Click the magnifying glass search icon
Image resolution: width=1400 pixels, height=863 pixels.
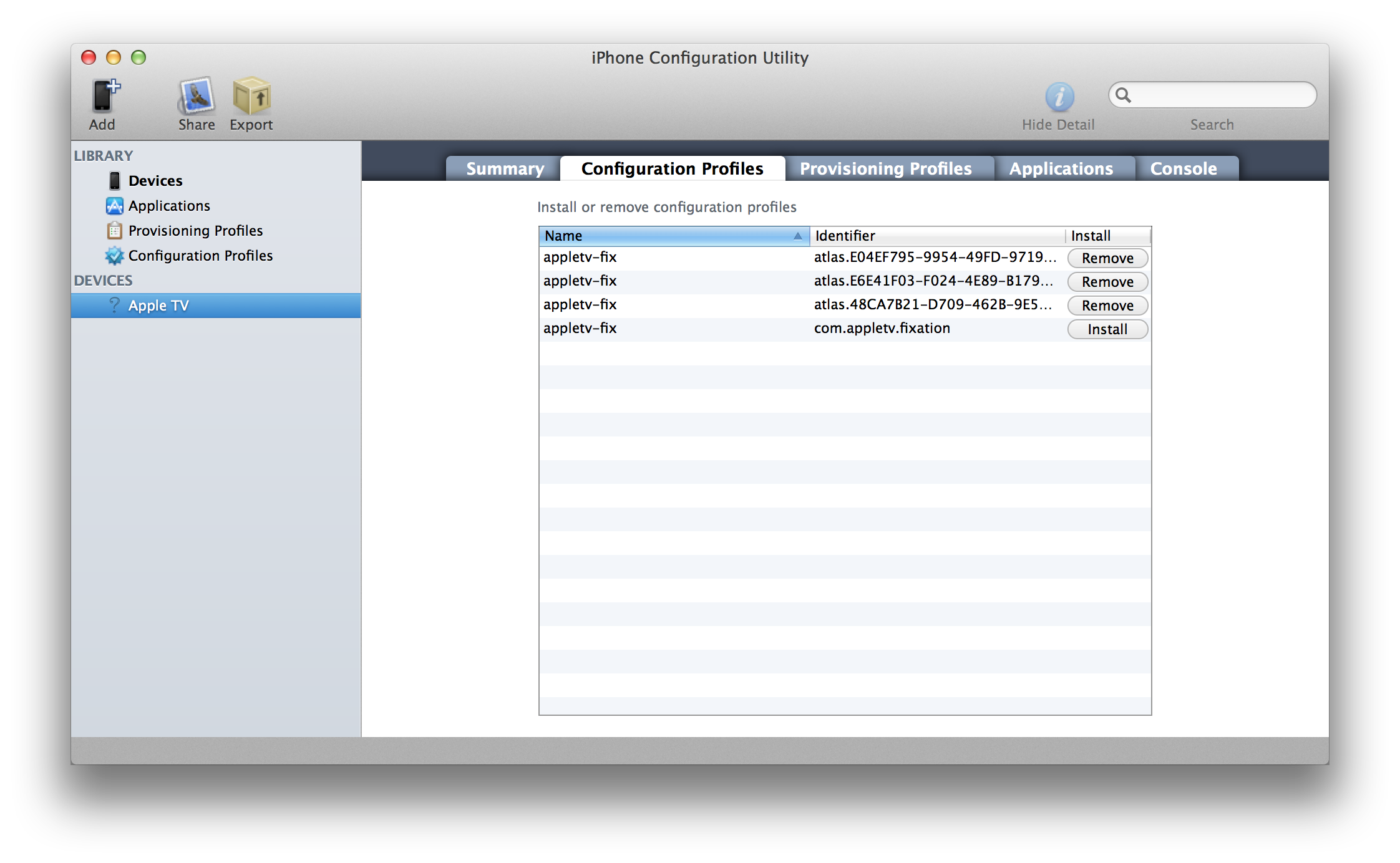(x=1124, y=95)
